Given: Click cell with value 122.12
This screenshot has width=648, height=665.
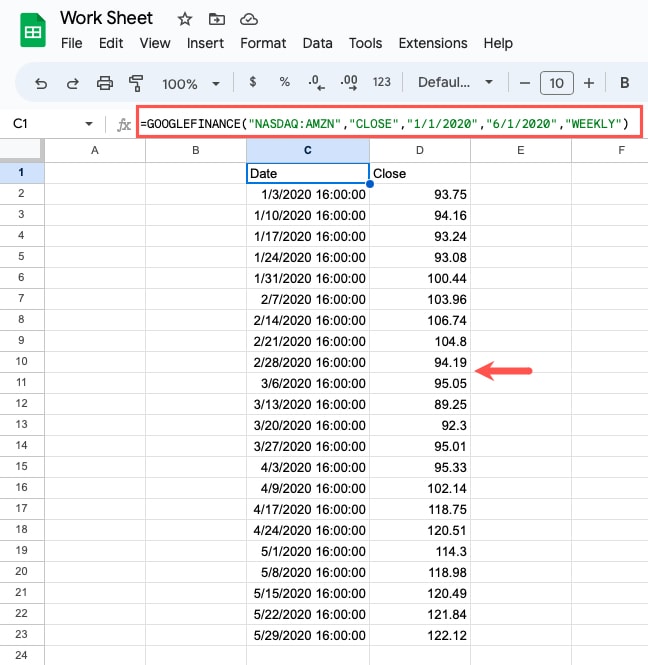Looking at the screenshot, I should 420,635.
